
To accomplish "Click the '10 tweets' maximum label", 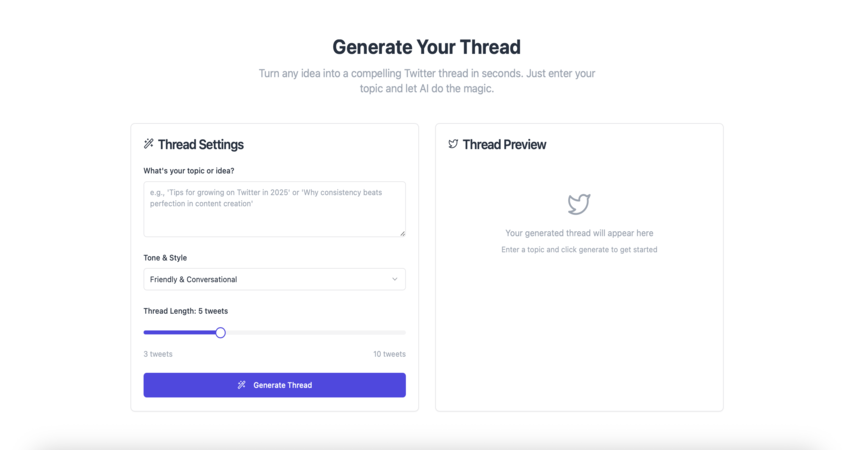I will [389, 354].
